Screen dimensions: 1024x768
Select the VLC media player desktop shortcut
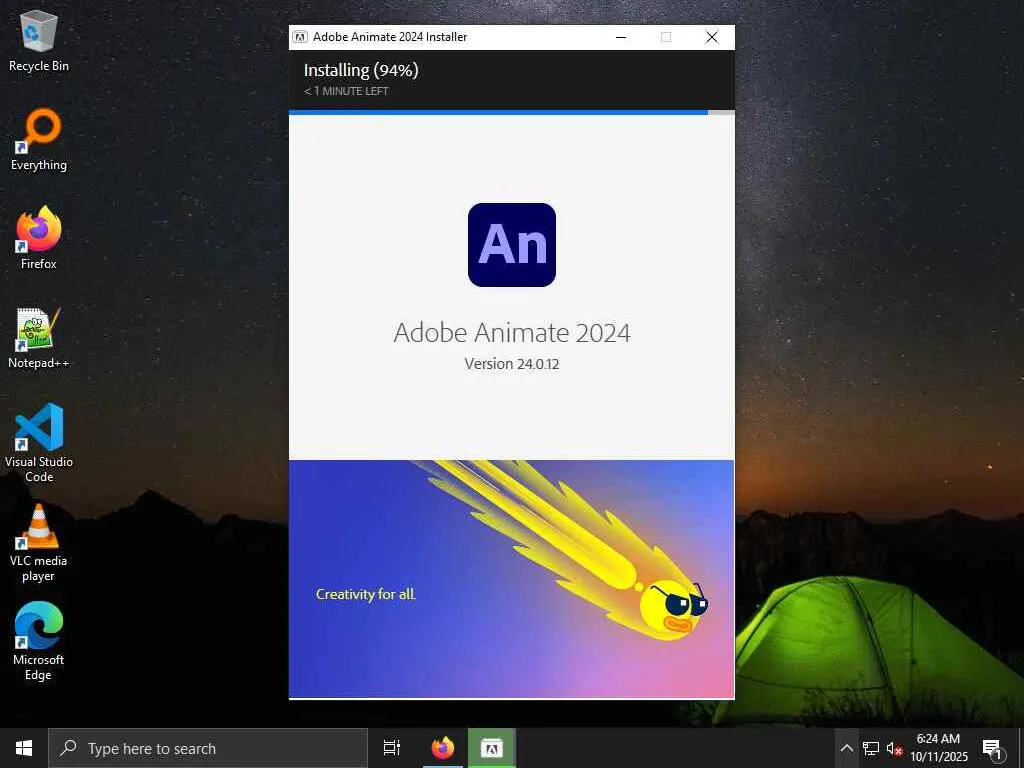coord(39,543)
